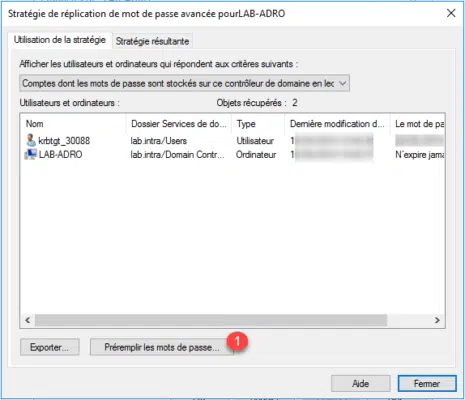
Task: Click the right scroll arrow of the list
Action: (437, 320)
